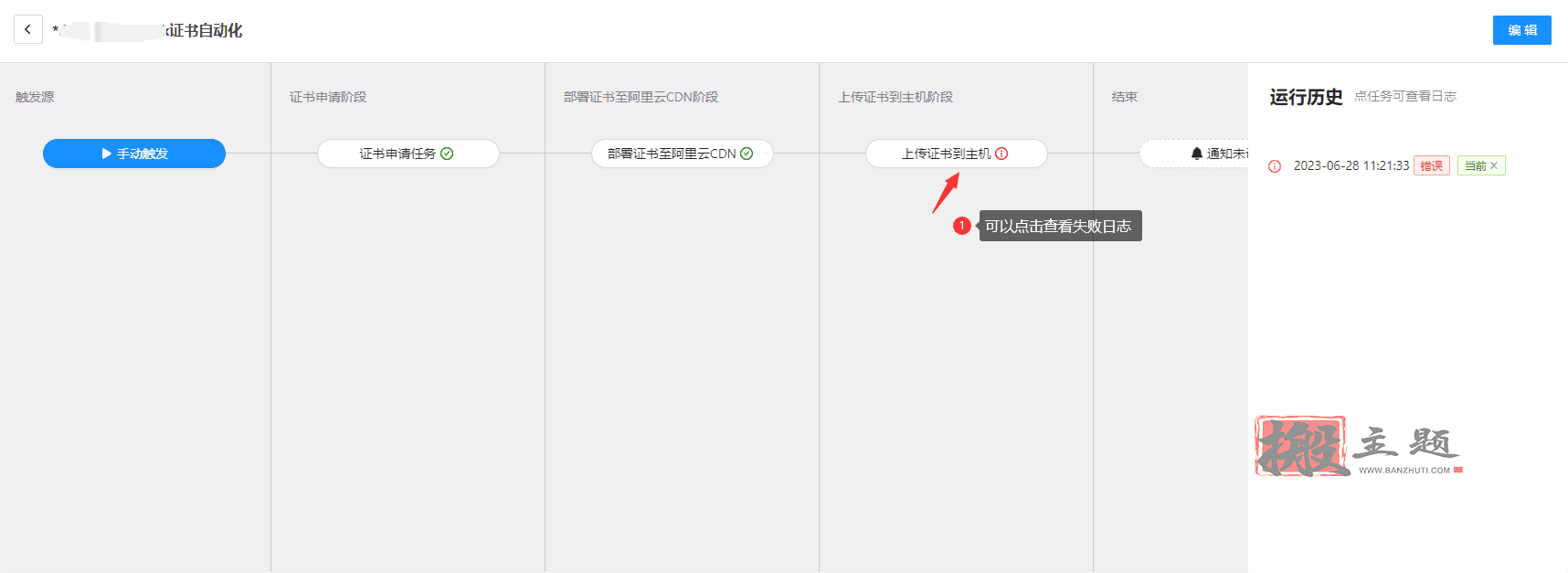This screenshot has width=1568, height=573.
Task: Click the 上传证书到主机阶段 stage label
Action: point(895,97)
